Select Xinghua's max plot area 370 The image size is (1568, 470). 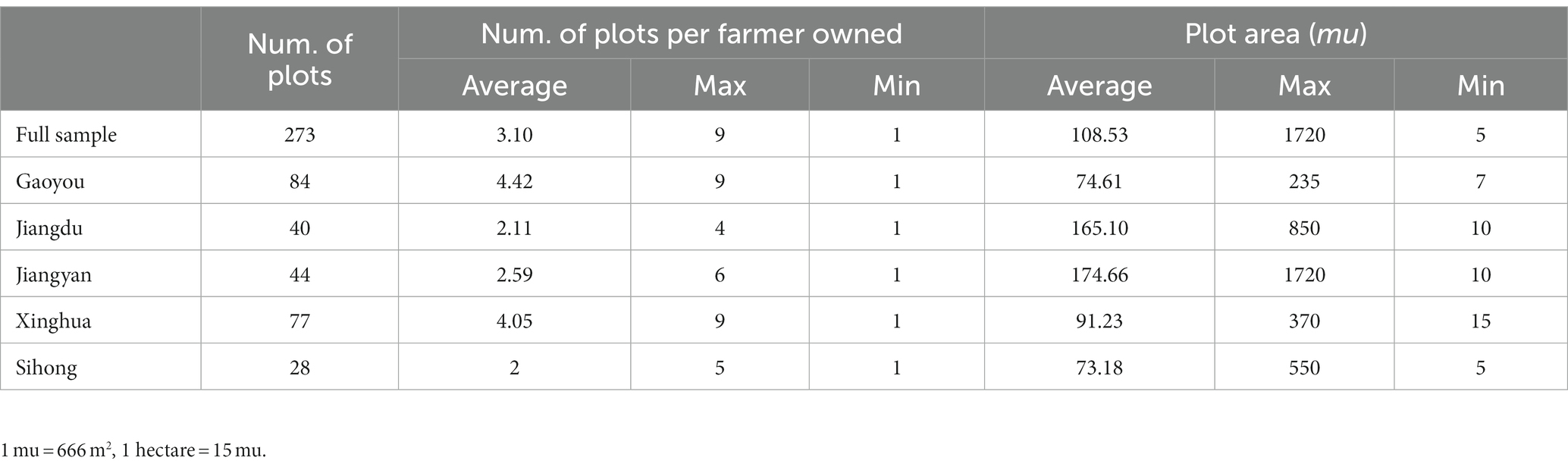pos(1304,321)
